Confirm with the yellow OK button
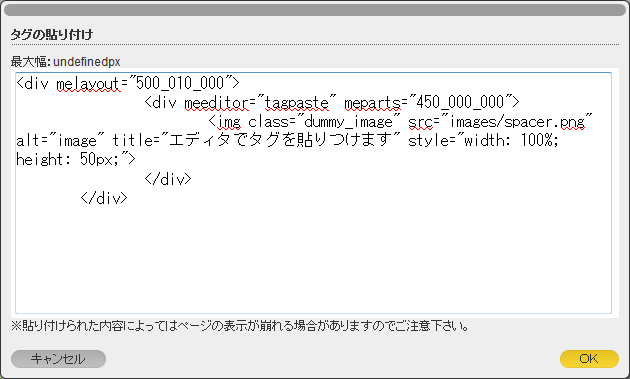 pos(589,359)
